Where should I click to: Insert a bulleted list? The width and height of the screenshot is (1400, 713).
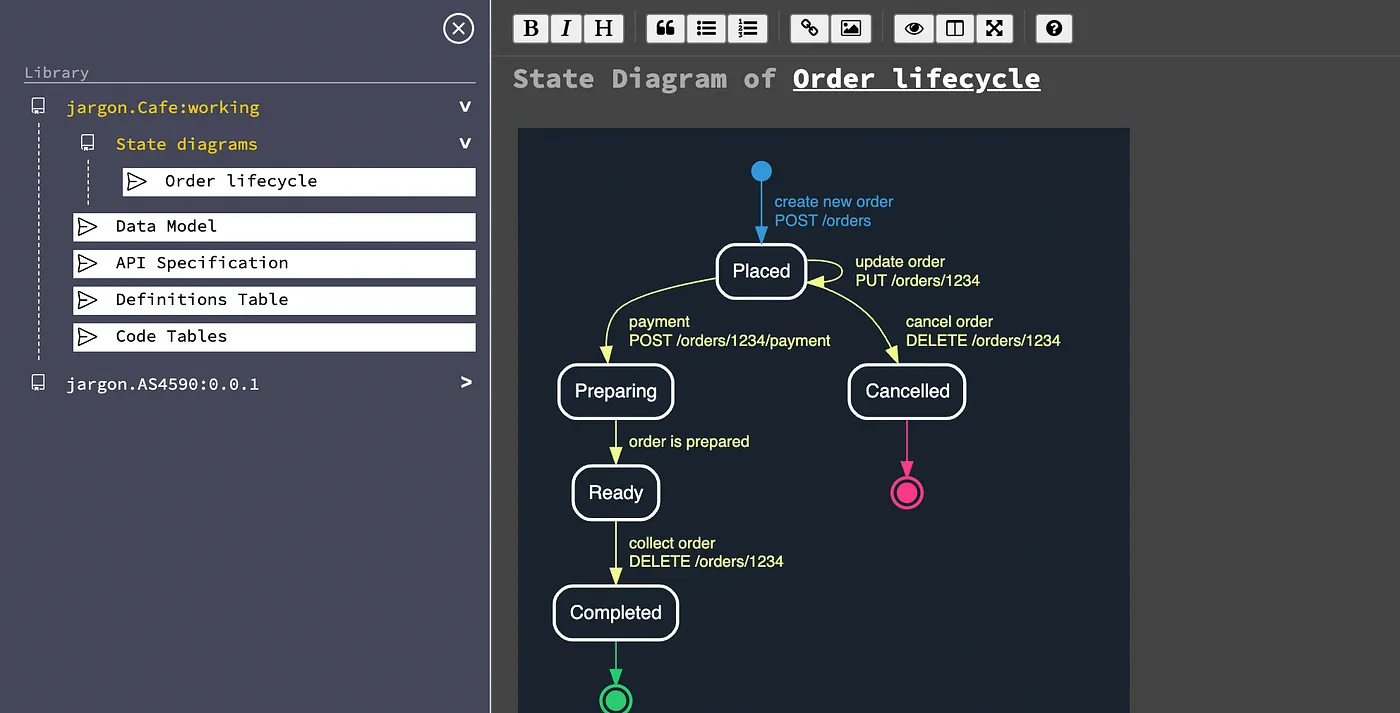pos(706,28)
